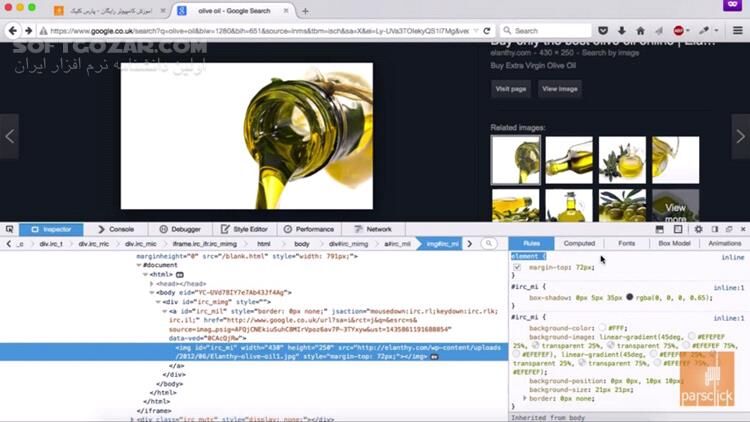The width and height of the screenshot is (750, 422).
Task: Open a new browser tab
Action: (305, 11)
